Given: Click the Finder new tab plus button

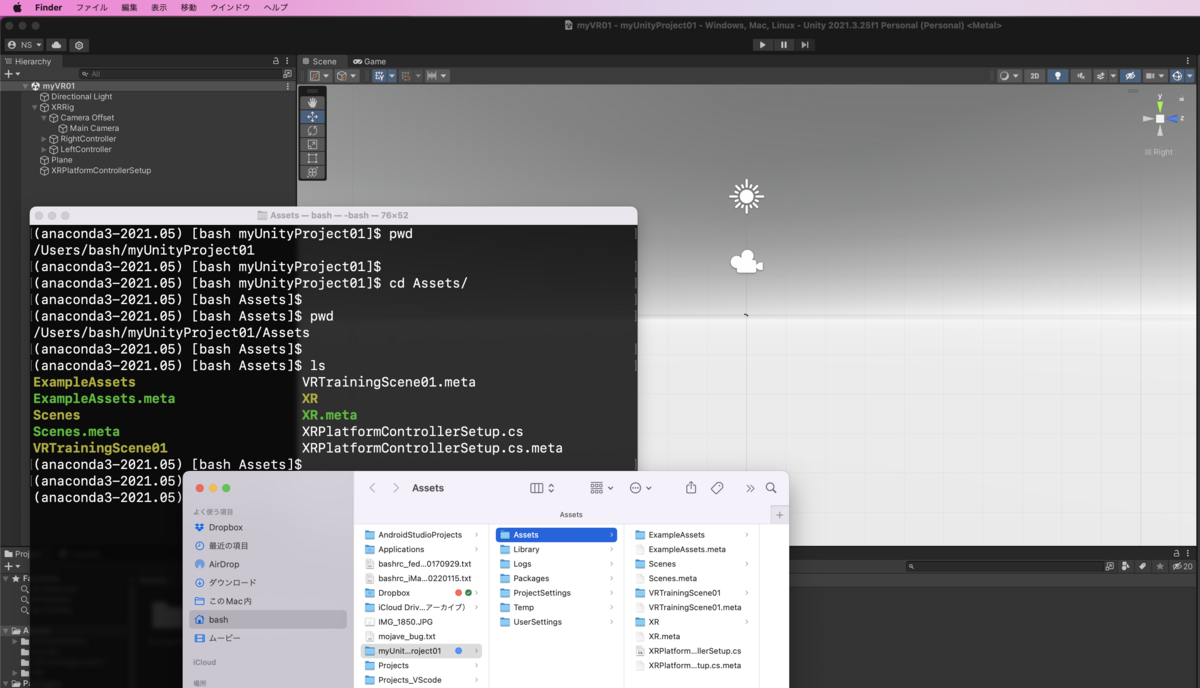Looking at the screenshot, I should tap(779, 514).
